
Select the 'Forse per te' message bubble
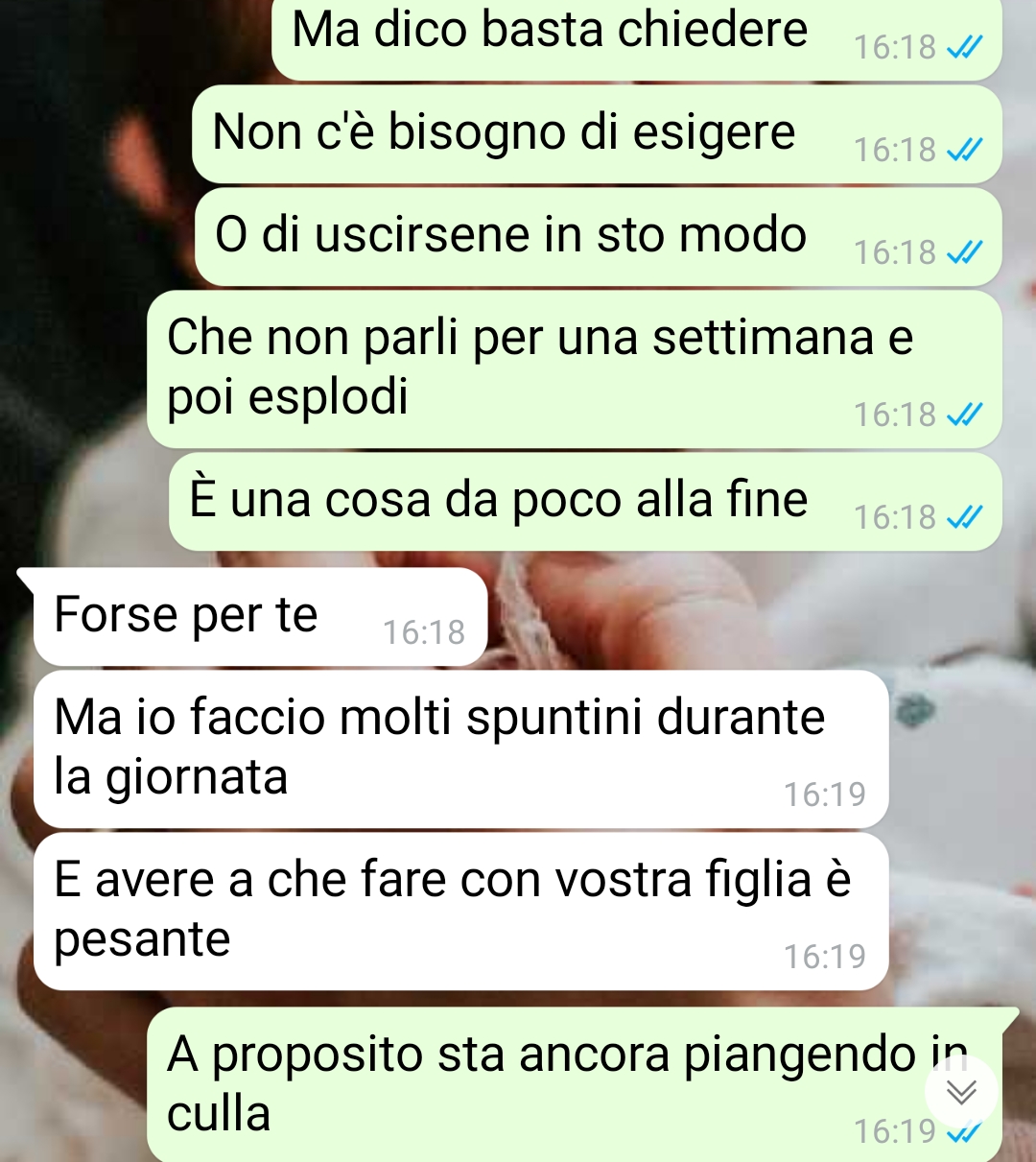click(x=261, y=617)
